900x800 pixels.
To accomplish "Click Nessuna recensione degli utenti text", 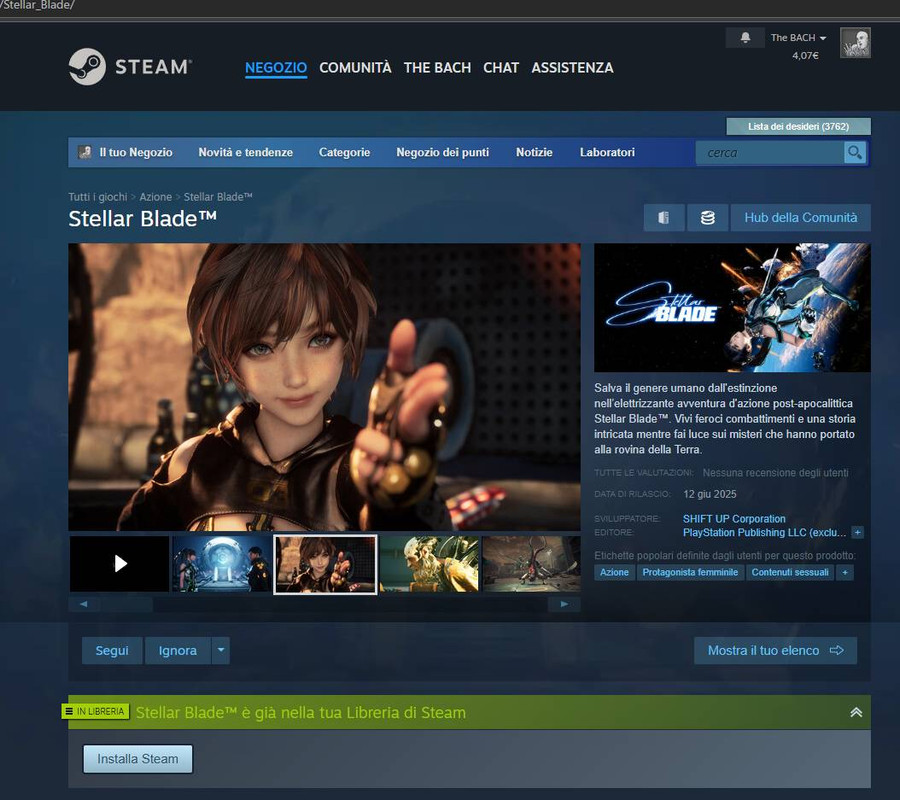I will tap(775, 473).
